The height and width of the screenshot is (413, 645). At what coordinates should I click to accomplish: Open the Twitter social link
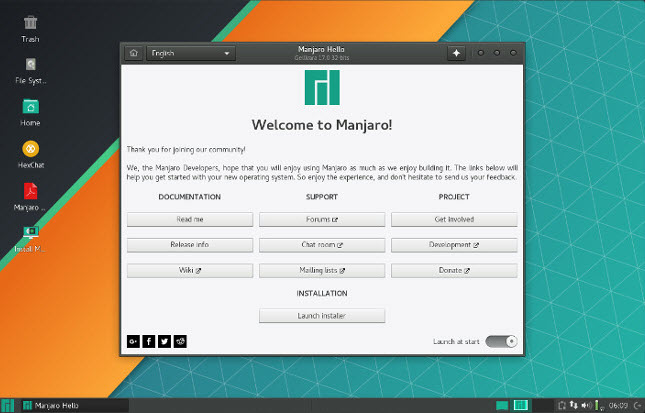pyautogui.click(x=165, y=341)
